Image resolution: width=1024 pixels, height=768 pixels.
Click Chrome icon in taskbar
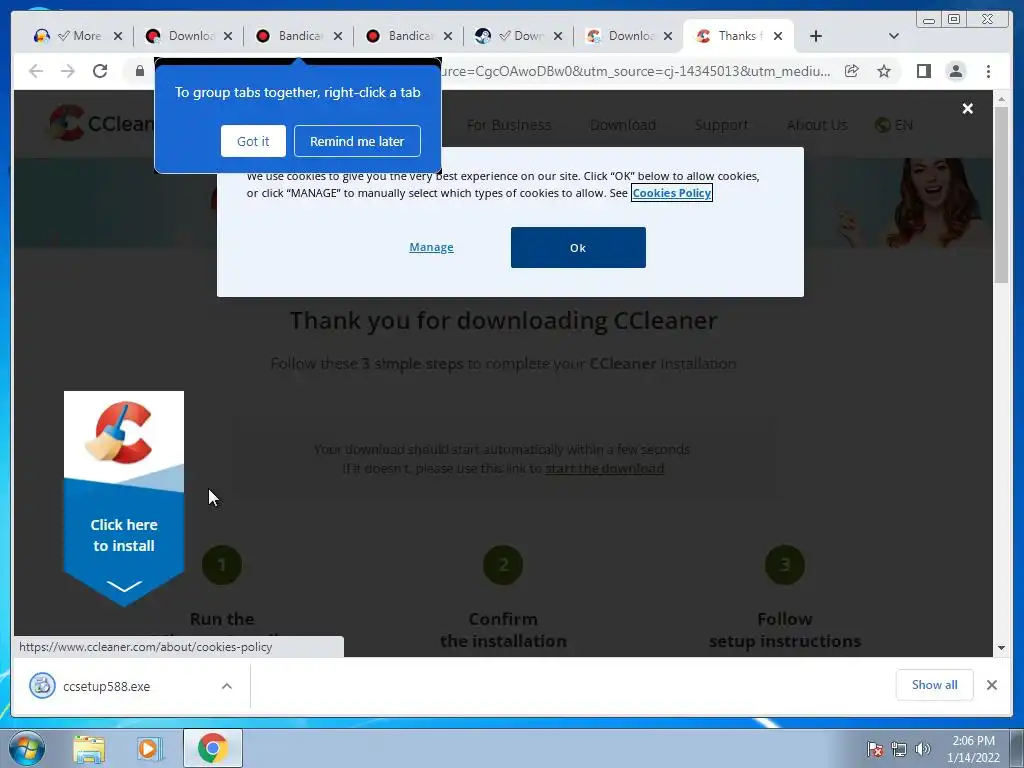point(212,748)
